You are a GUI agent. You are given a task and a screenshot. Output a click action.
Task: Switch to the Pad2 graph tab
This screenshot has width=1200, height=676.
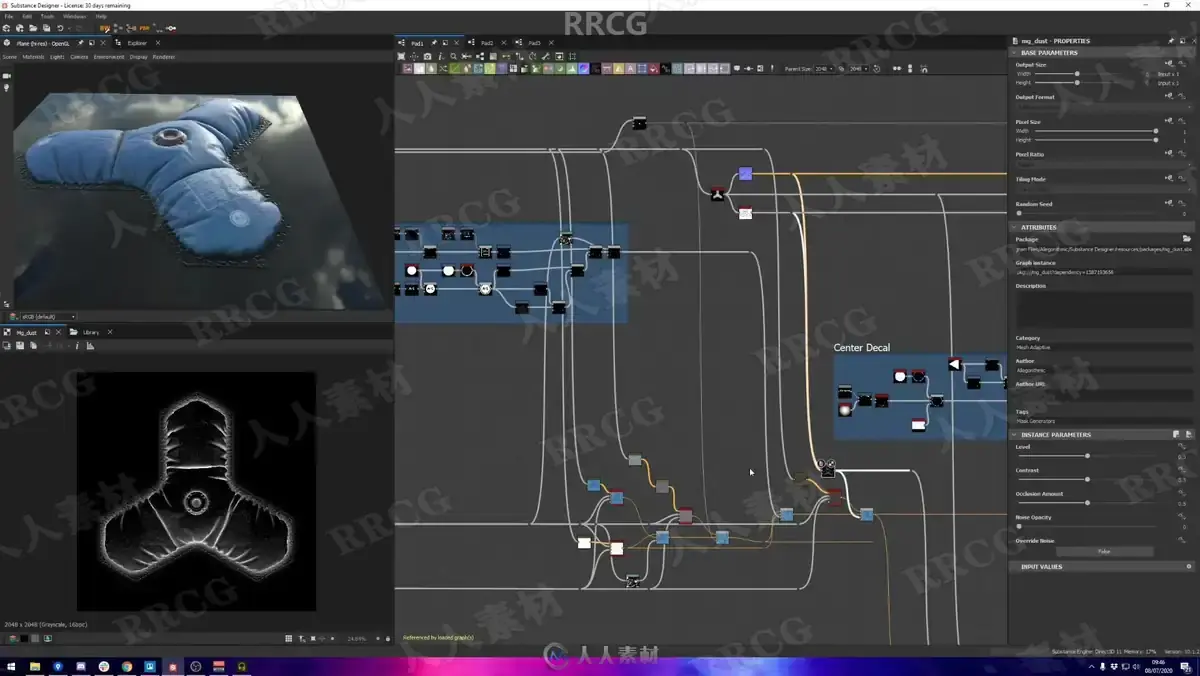tap(487, 43)
